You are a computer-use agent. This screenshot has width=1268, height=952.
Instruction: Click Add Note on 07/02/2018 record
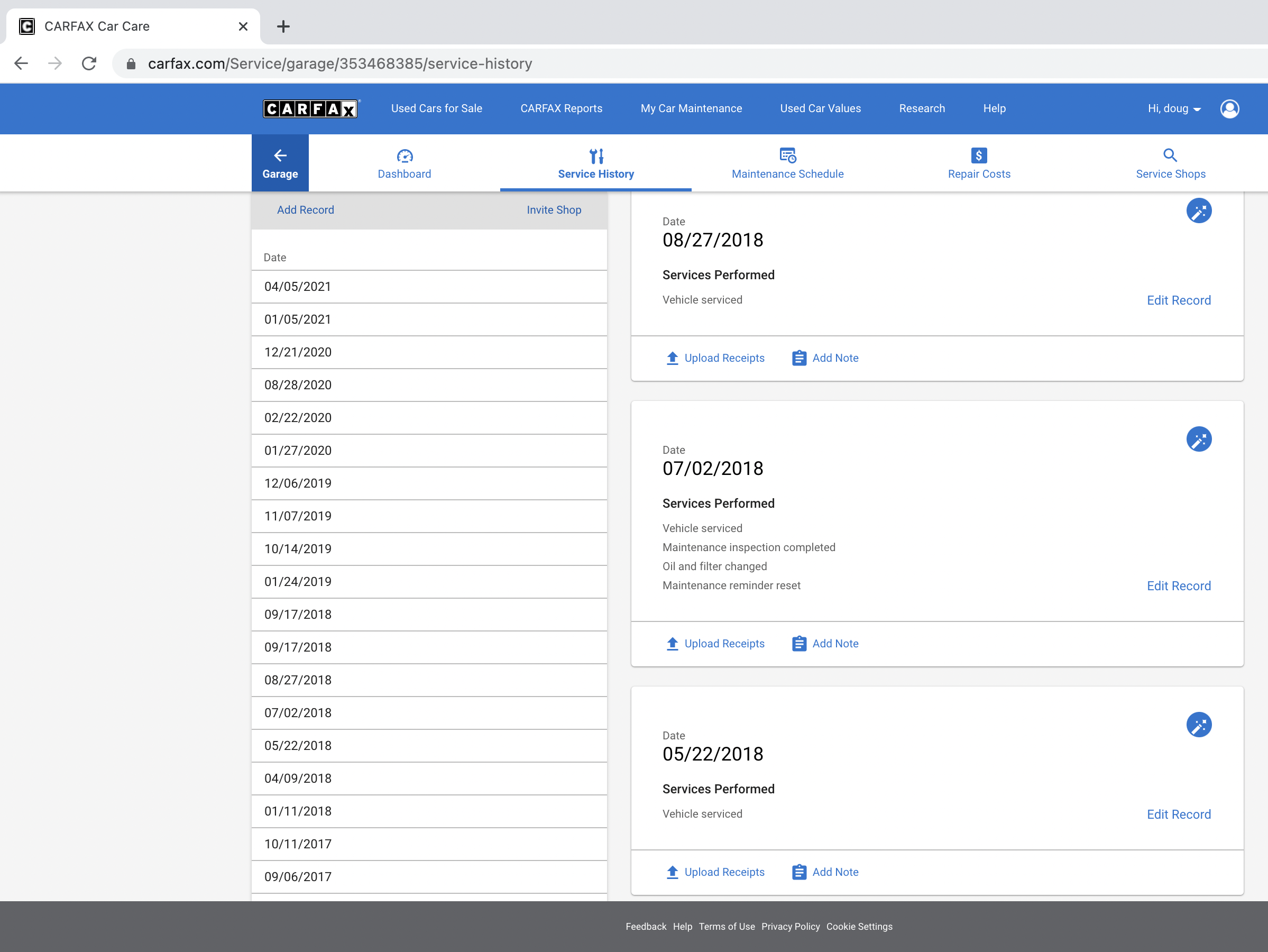tap(825, 644)
